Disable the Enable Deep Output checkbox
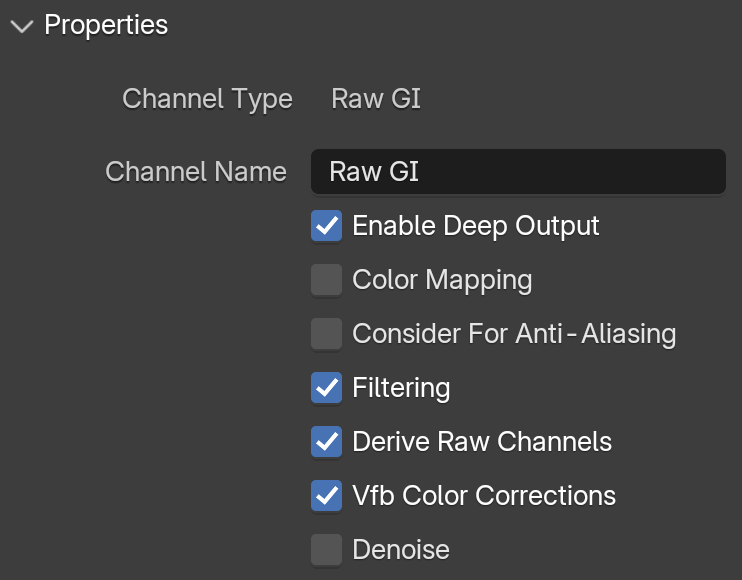Image resolution: width=742 pixels, height=580 pixels. coord(327,226)
